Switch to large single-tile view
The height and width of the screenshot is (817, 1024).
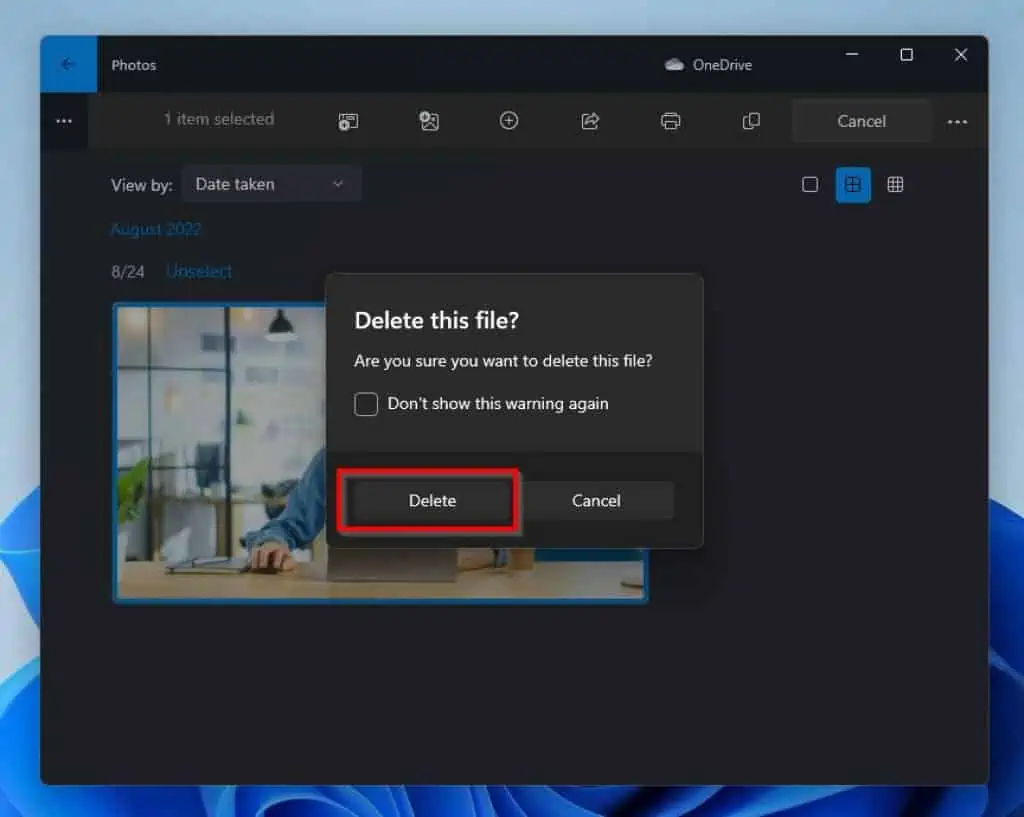(x=810, y=185)
